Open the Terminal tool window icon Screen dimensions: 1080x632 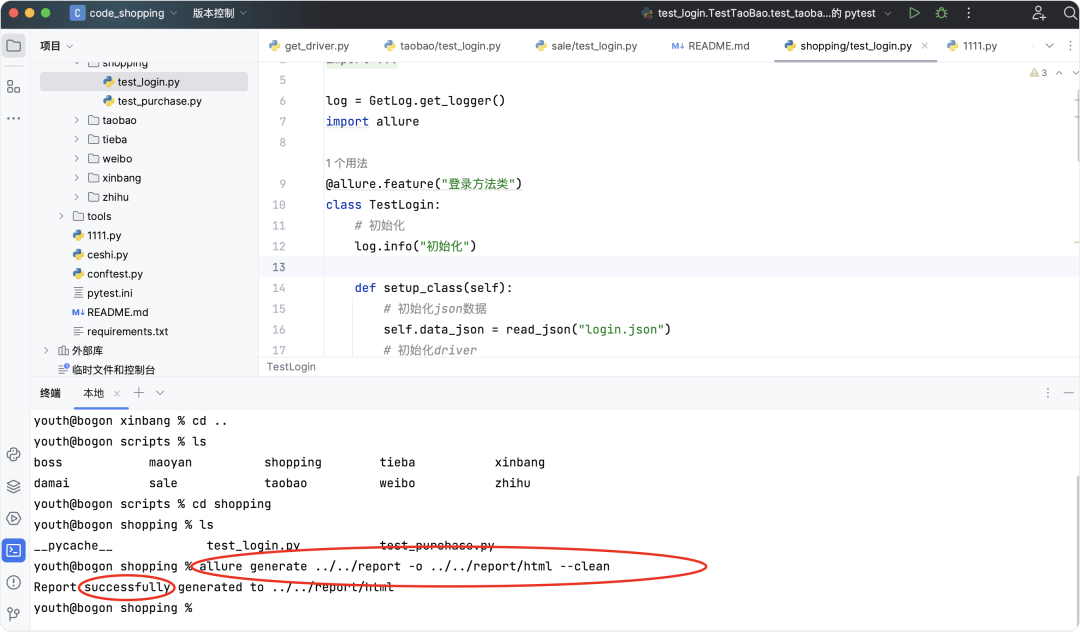pyautogui.click(x=14, y=550)
